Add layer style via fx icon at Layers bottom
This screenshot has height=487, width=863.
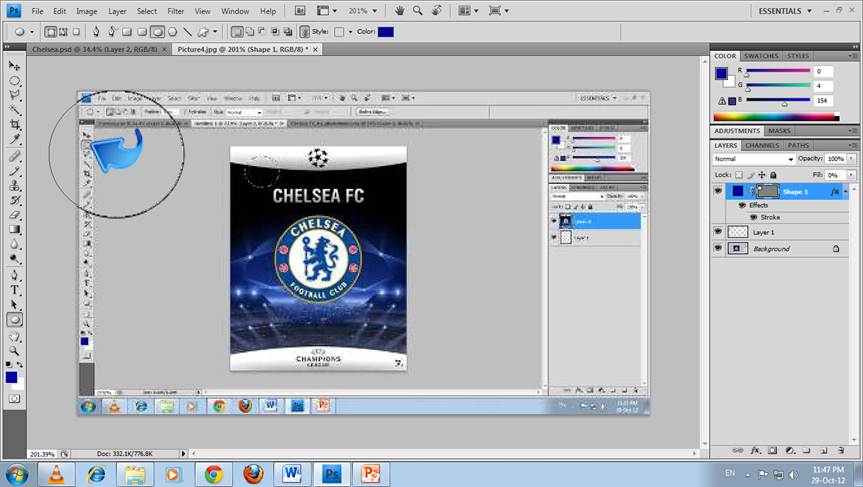click(x=756, y=450)
